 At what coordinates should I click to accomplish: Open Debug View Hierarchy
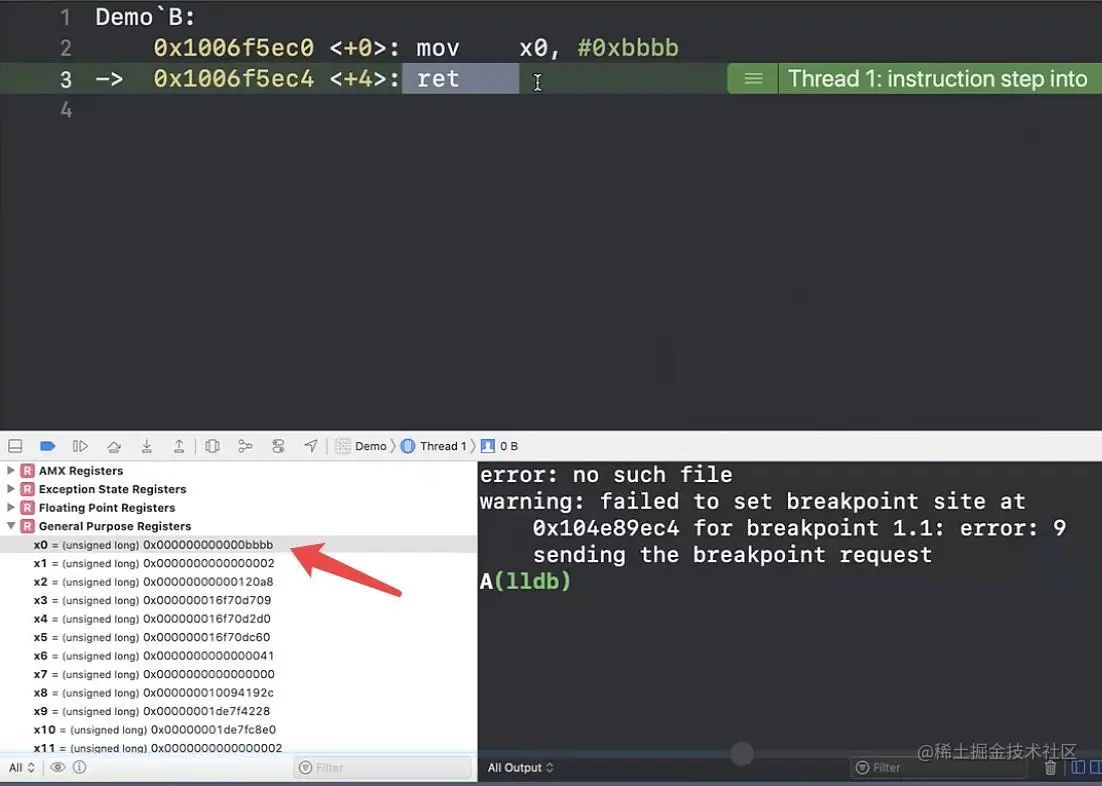(x=212, y=446)
